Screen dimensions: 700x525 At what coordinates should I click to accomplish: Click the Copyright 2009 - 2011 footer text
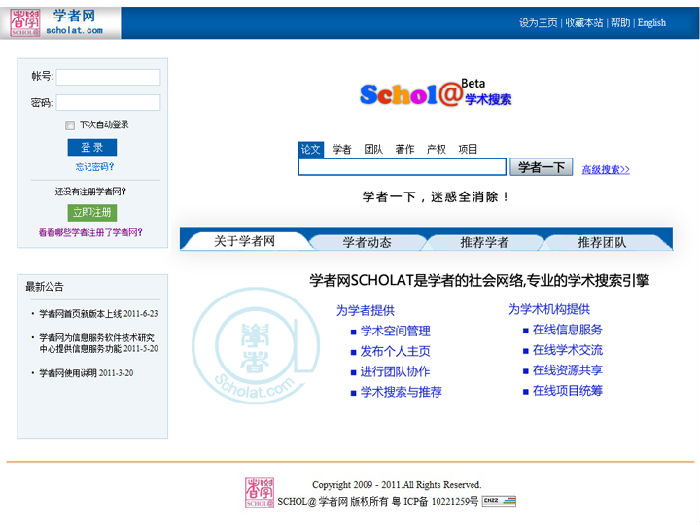pyautogui.click(x=396, y=484)
